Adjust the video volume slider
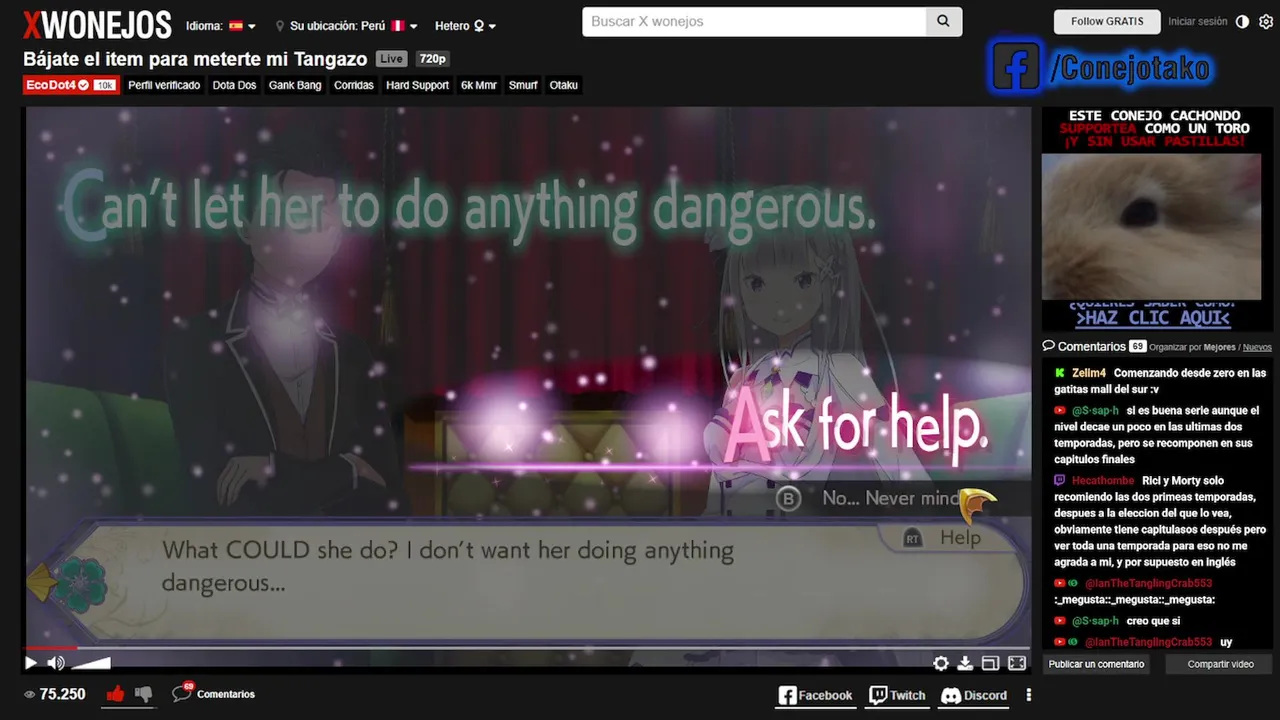 point(91,662)
